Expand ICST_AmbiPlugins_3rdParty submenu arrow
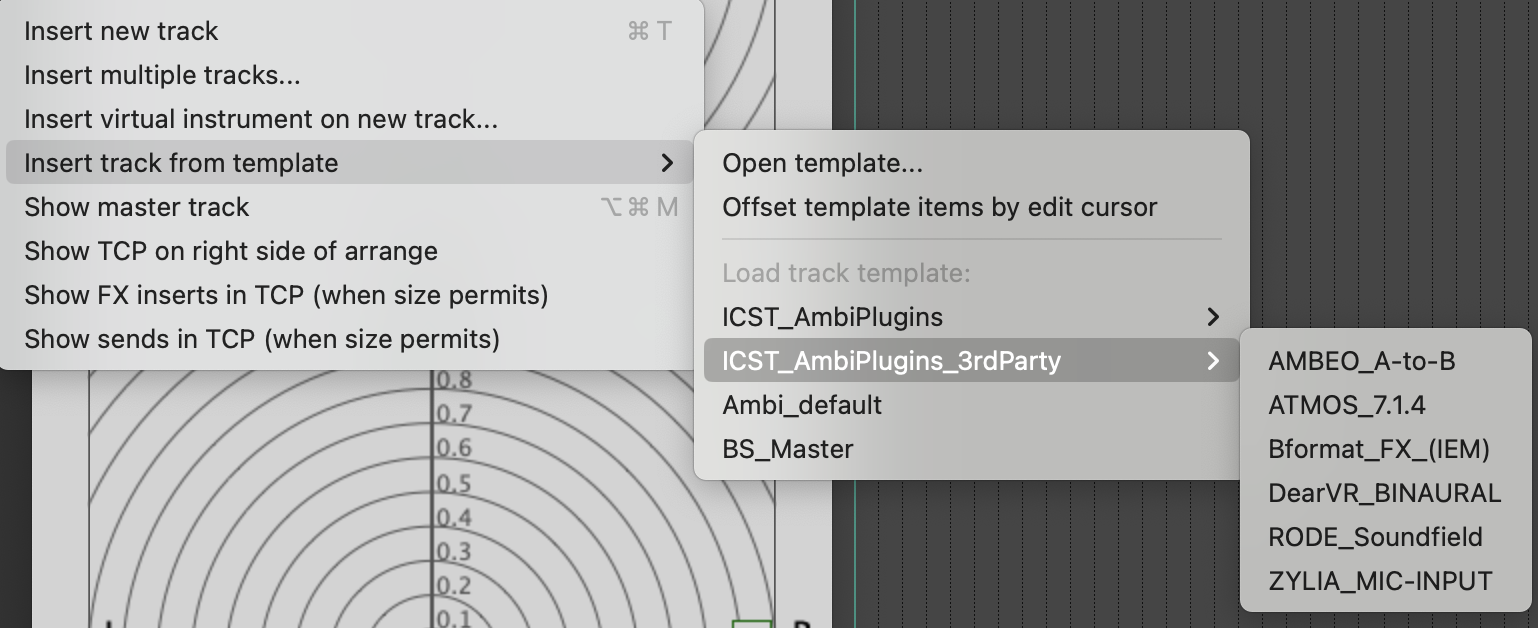The height and width of the screenshot is (628, 1538). (x=1213, y=361)
